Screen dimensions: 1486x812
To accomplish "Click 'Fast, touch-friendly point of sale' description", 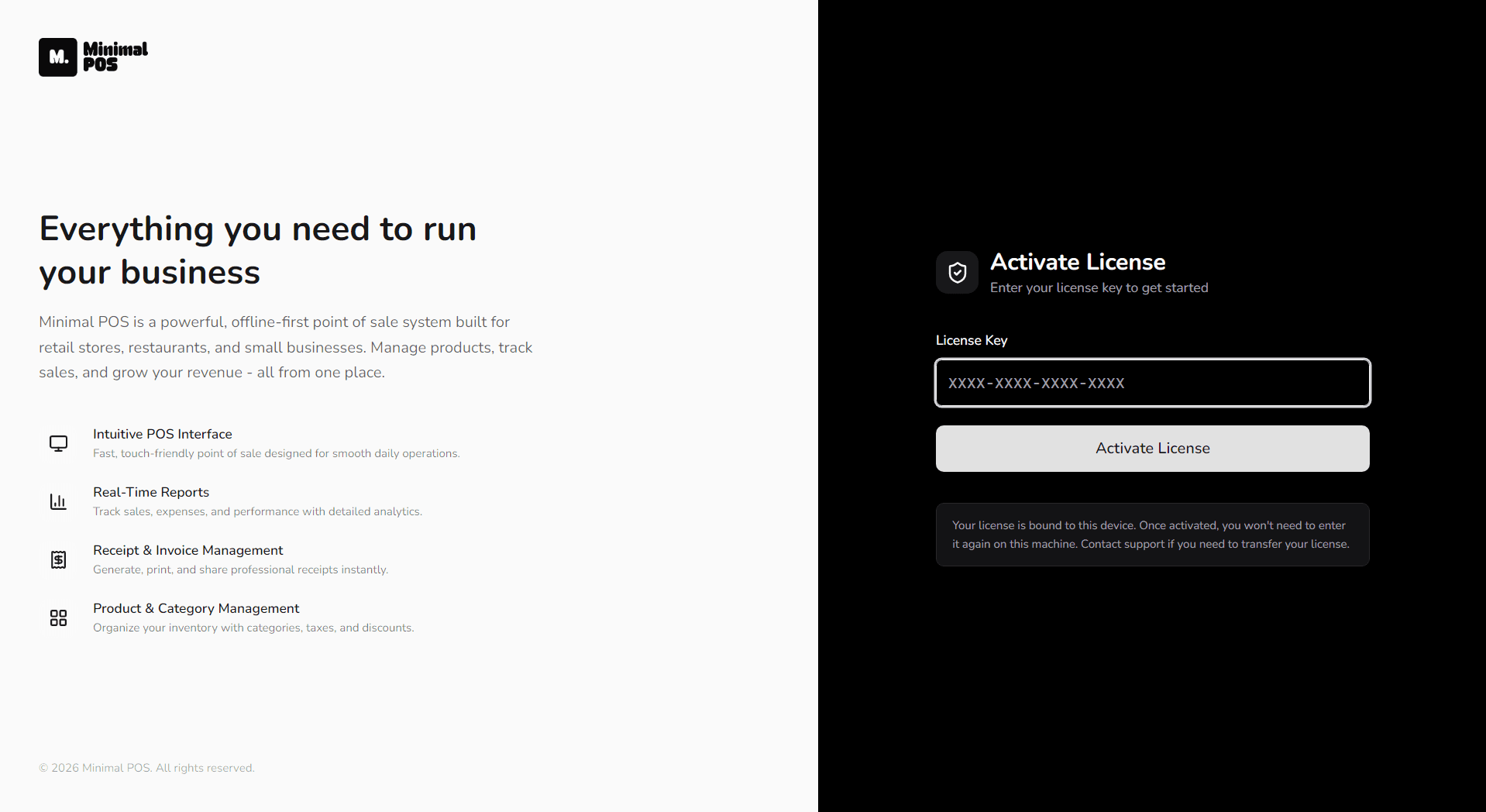I will point(277,453).
